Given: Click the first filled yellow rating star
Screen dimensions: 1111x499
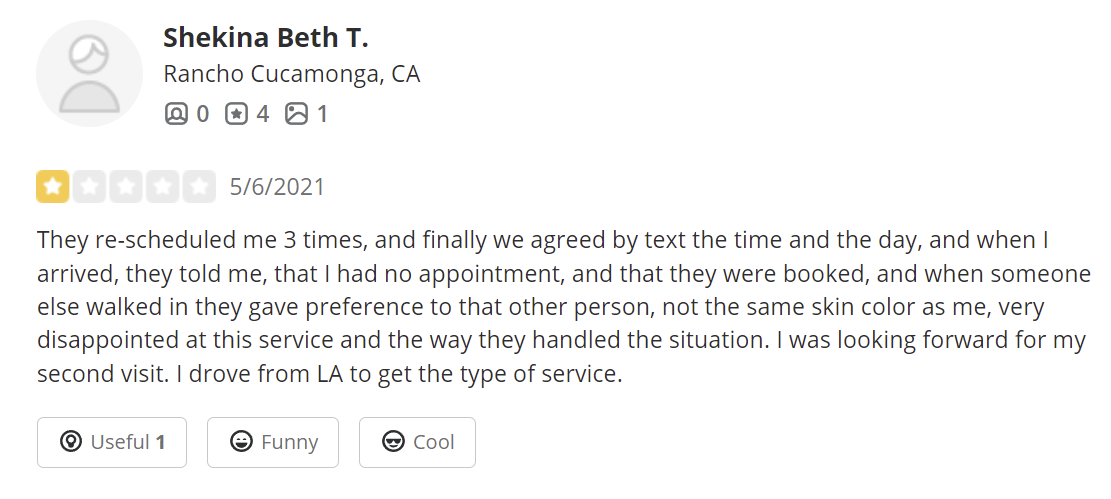Looking at the screenshot, I should coord(53,187).
